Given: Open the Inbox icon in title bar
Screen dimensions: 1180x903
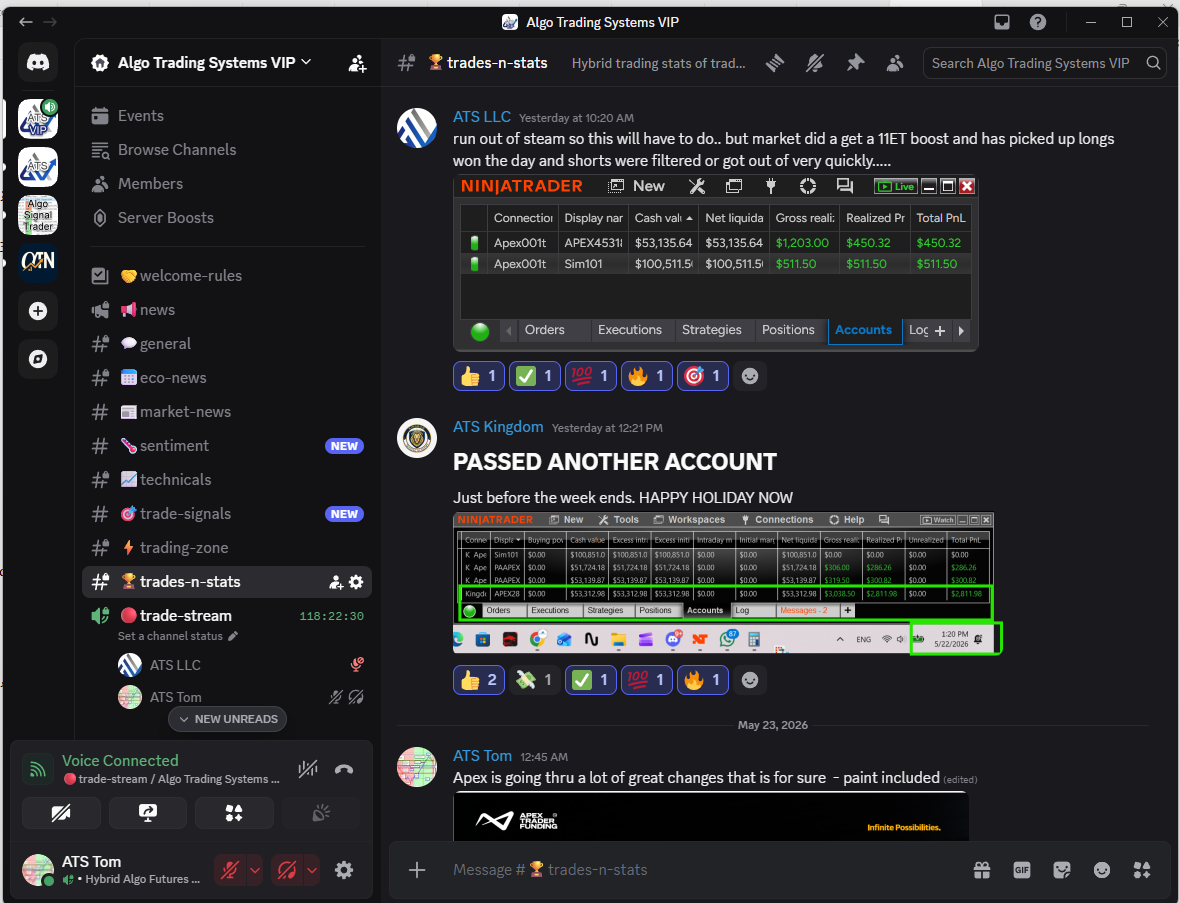Looking at the screenshot, I should tap(1002, 22).
